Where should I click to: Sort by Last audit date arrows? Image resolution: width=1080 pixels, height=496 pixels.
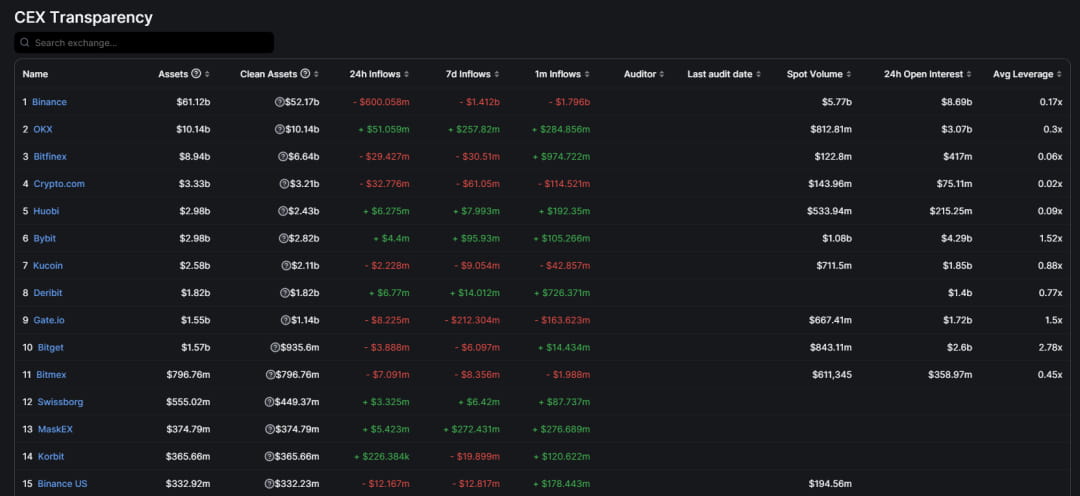point(758,74)
